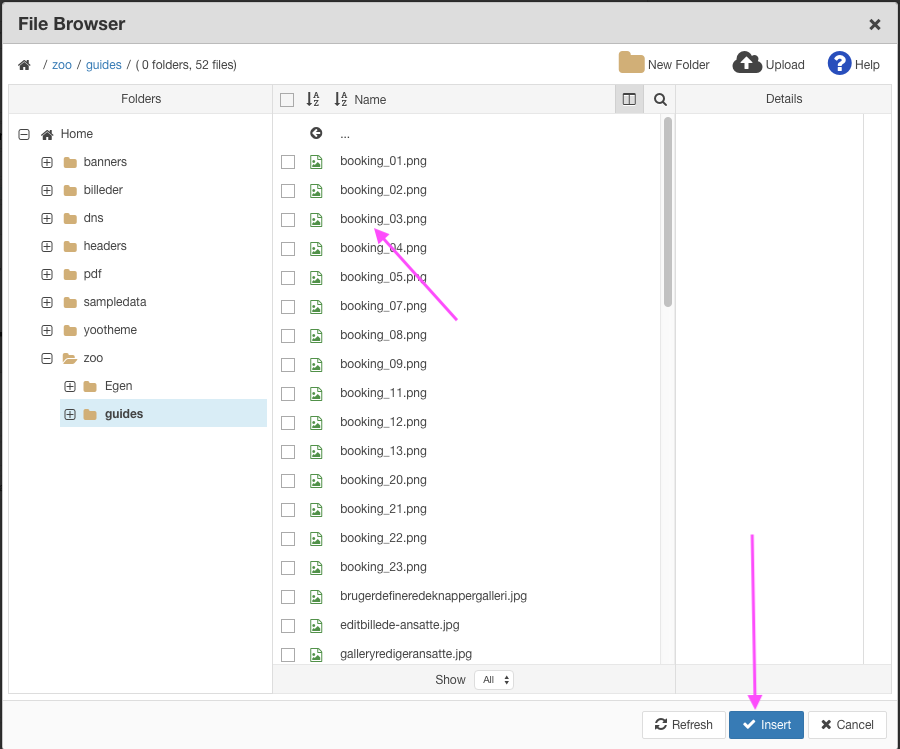Tick checkbox for booking_09.png

(x=288, y=365)
